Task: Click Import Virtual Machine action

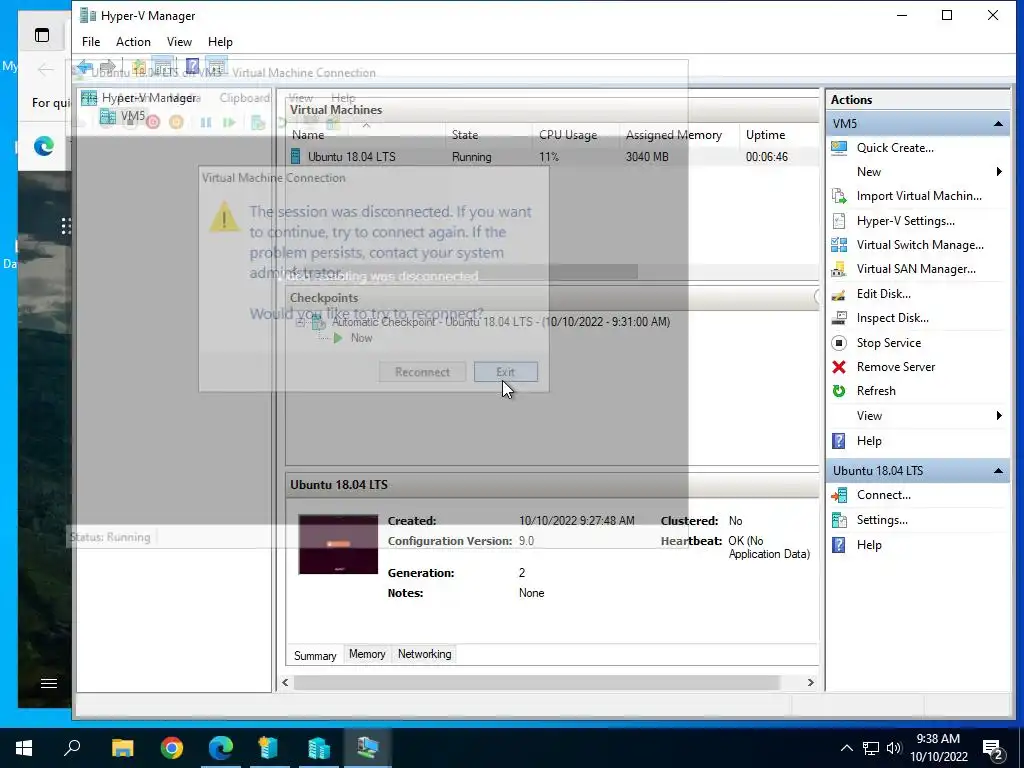Action: tap(919, 196)
